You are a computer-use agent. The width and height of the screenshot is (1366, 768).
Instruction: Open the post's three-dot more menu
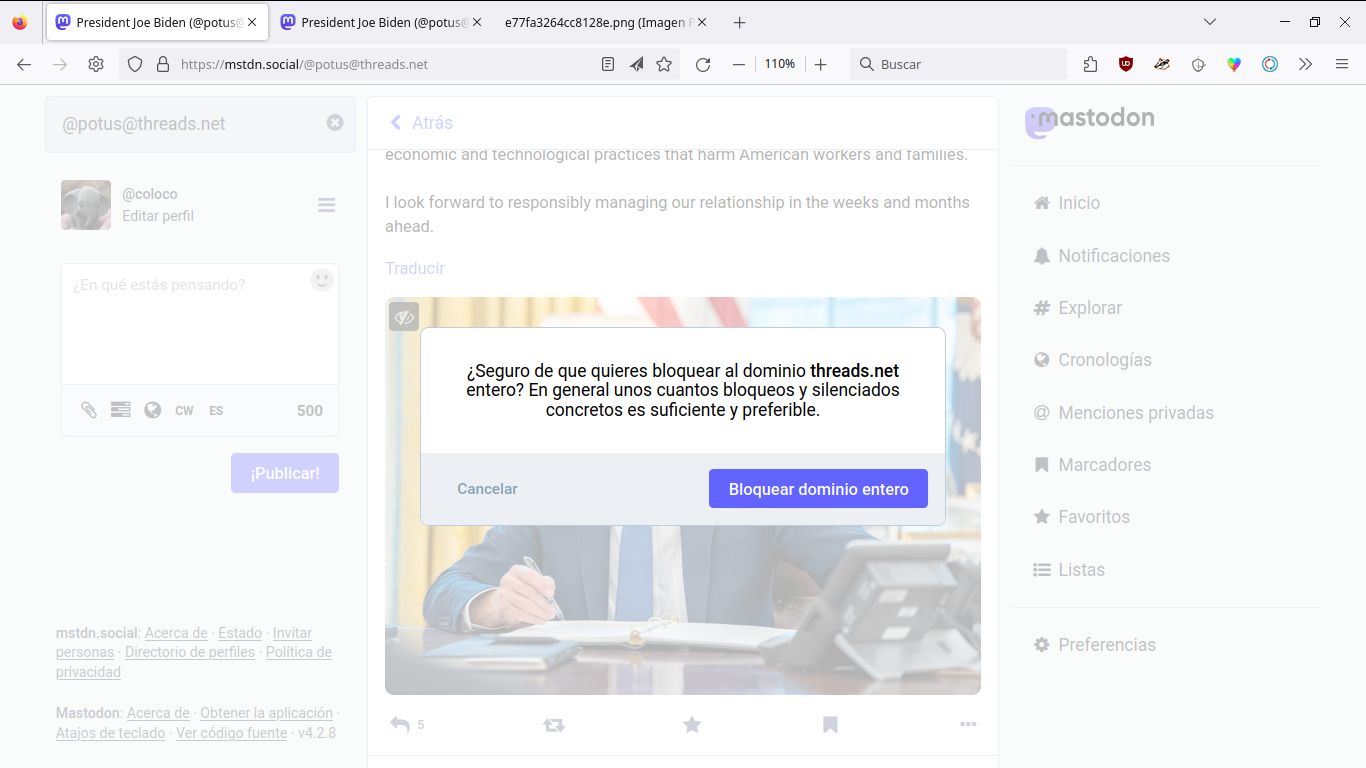coord(967,724)
